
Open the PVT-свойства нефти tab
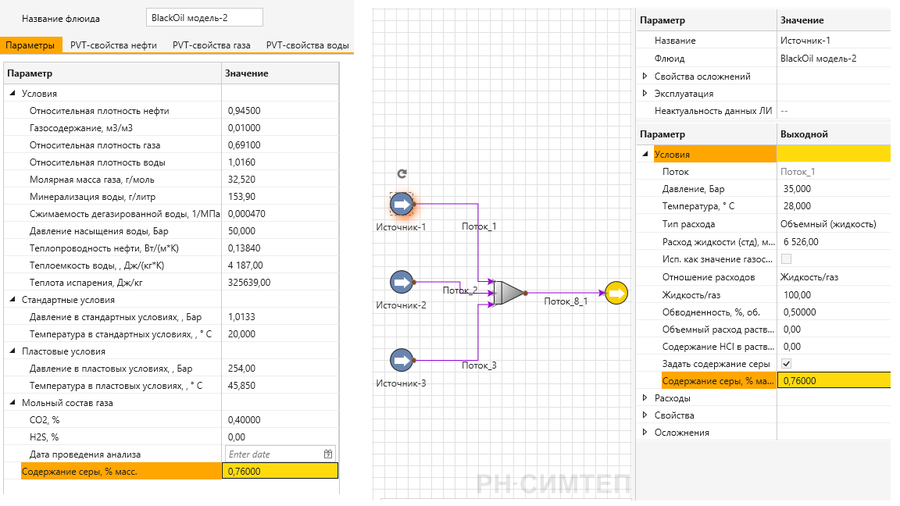coord(113,45)
